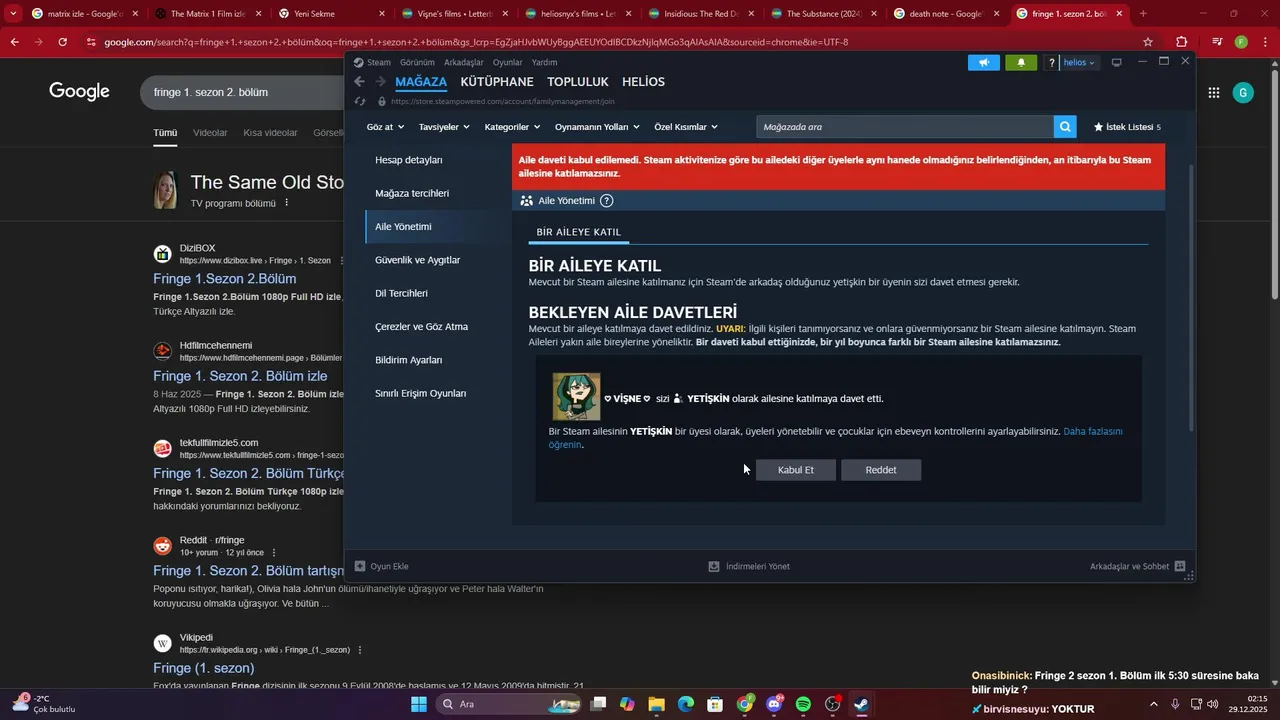Open Chrome extensions puzzle icon
This screenshot has width=1280, height=720.
(1182, 42)
